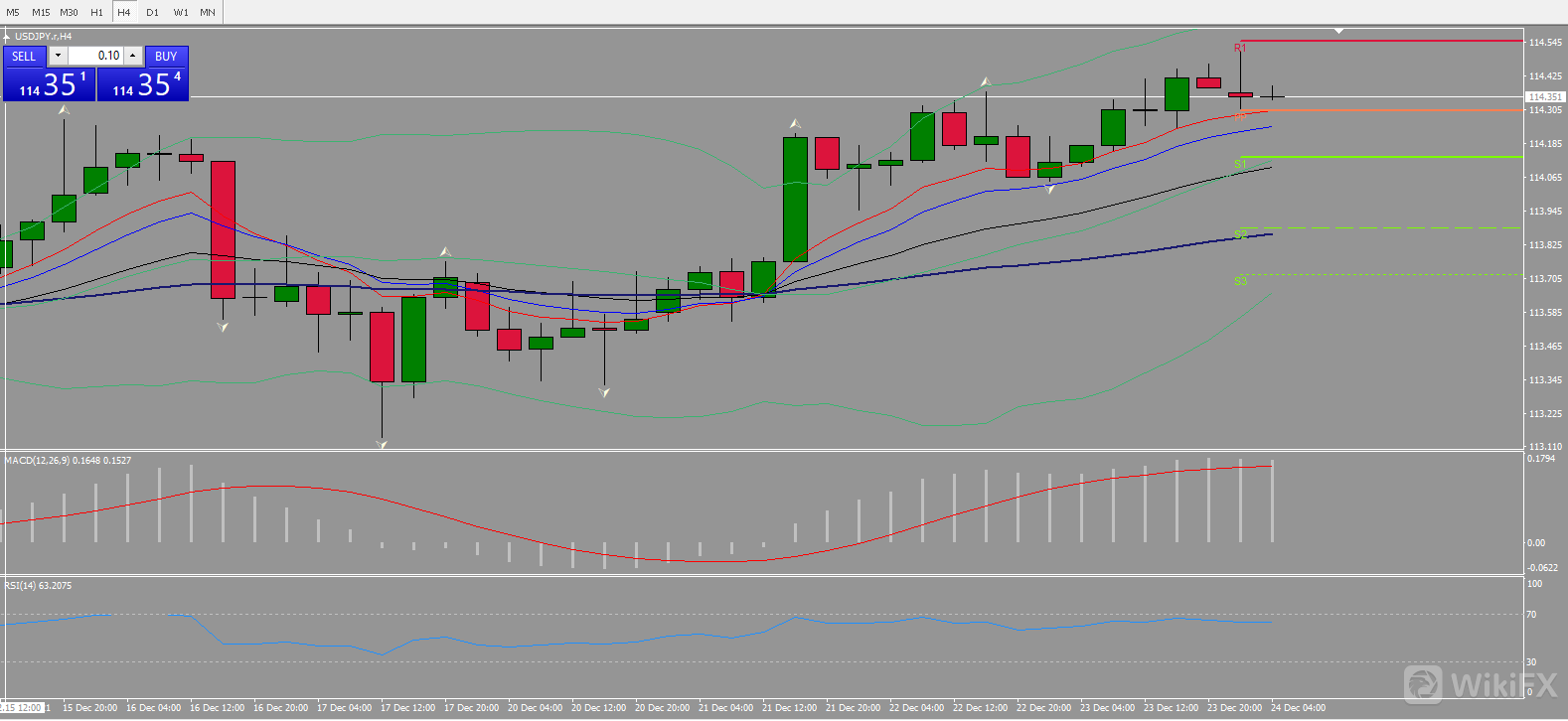The height and width of the screenshot is (721, 1568).
Task: Click the chart shift triangle marker
Action: click(1338, 32)
